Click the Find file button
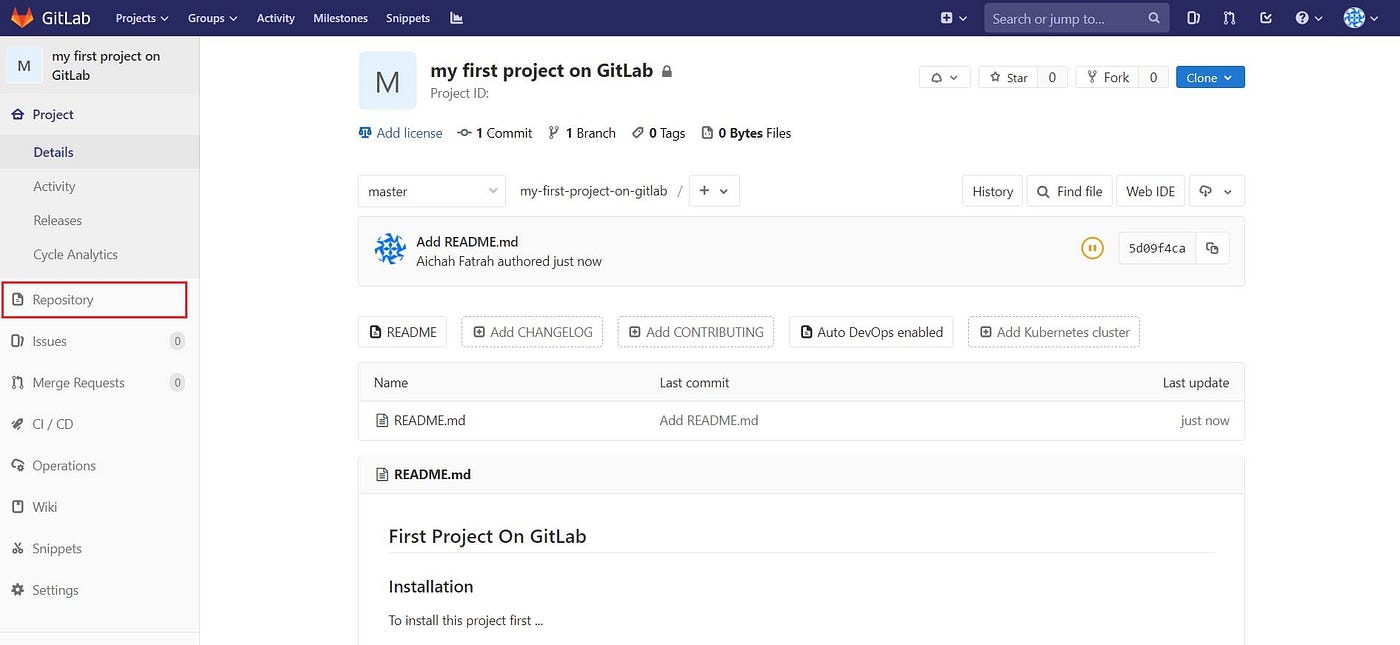 tap(1069, 191)
